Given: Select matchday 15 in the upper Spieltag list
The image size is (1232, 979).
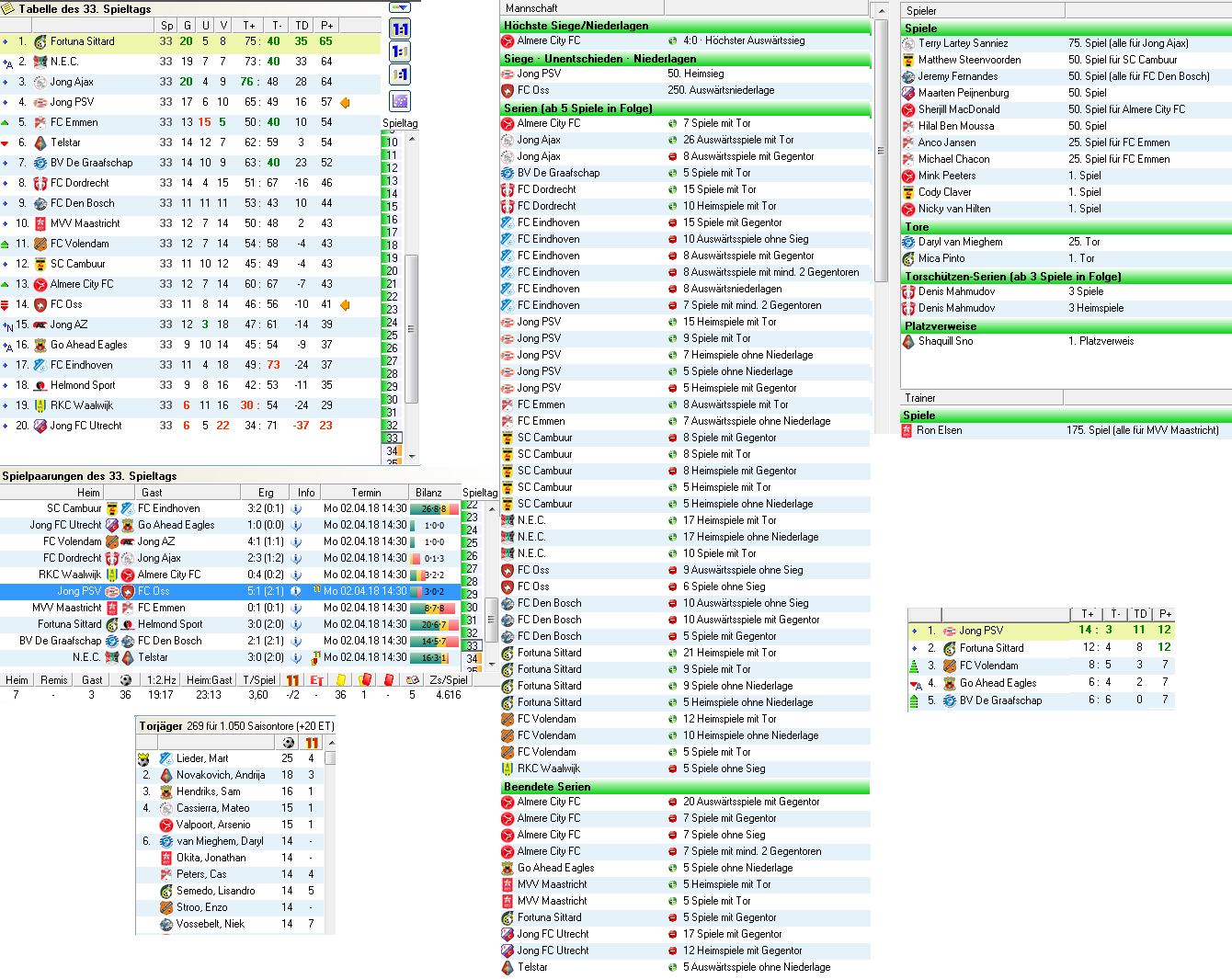Looking at the screenshot, I should tap(393, 207).
